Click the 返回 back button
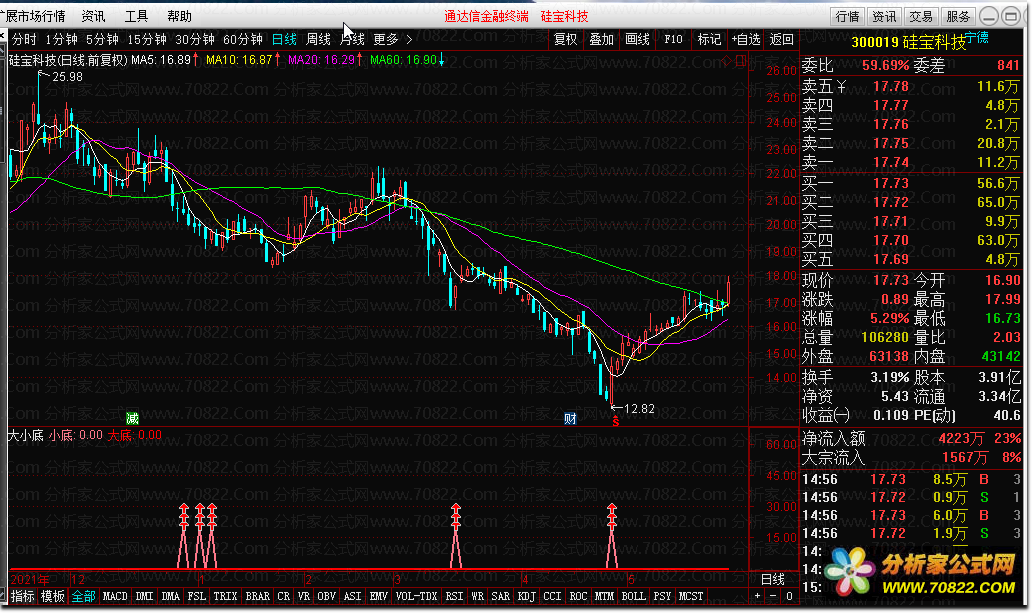 [781, 40]
